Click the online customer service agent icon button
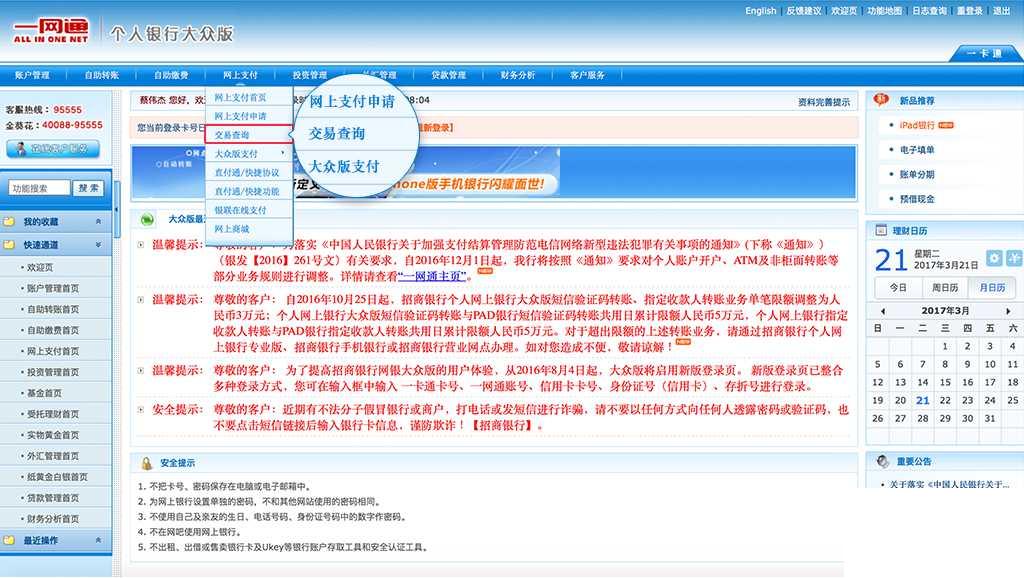This screenshot has height=578, width=1024. [53, 149]
